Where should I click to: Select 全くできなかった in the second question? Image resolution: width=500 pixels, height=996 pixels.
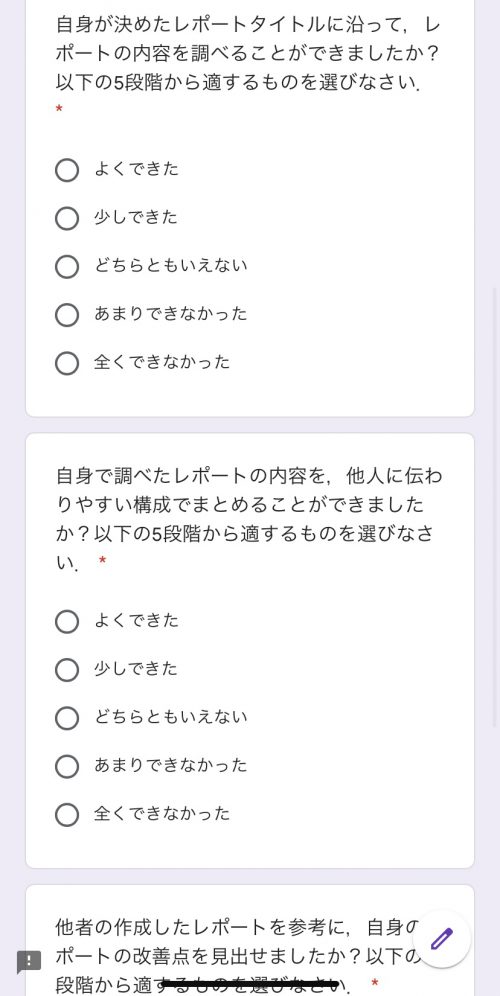pyautogui.click(x=67, y=814)
